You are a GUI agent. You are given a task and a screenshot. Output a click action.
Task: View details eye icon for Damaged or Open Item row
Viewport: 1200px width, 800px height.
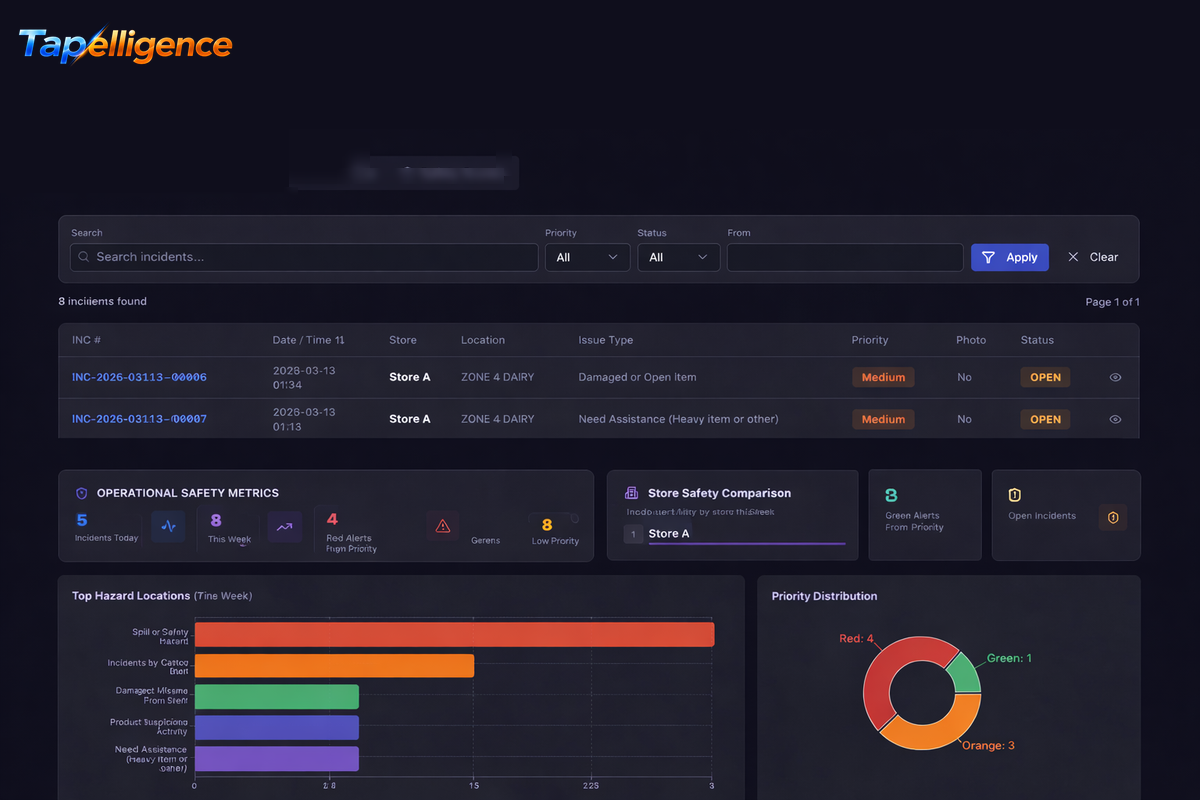1115,377
